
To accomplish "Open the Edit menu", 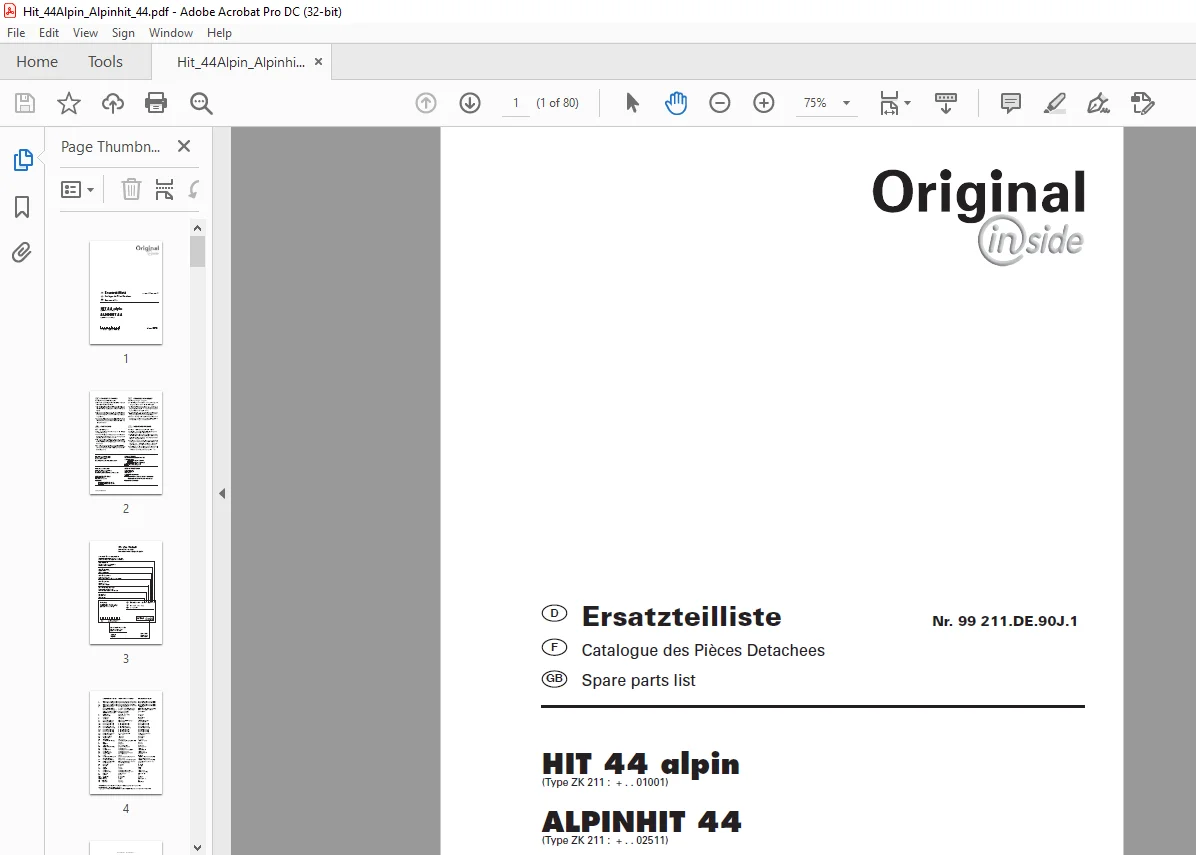I will click(x=49, y=33).
